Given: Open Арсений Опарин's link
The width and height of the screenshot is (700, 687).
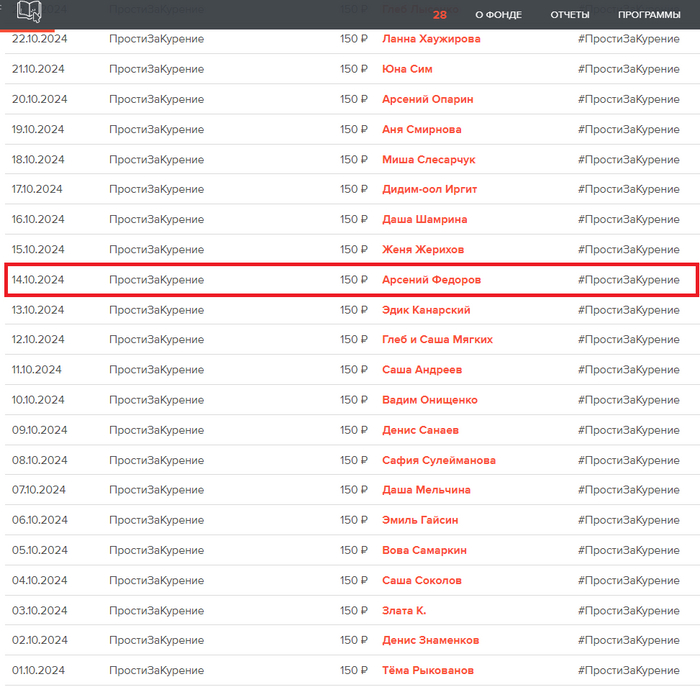Looking at the screenshot, I should point(428,99).
